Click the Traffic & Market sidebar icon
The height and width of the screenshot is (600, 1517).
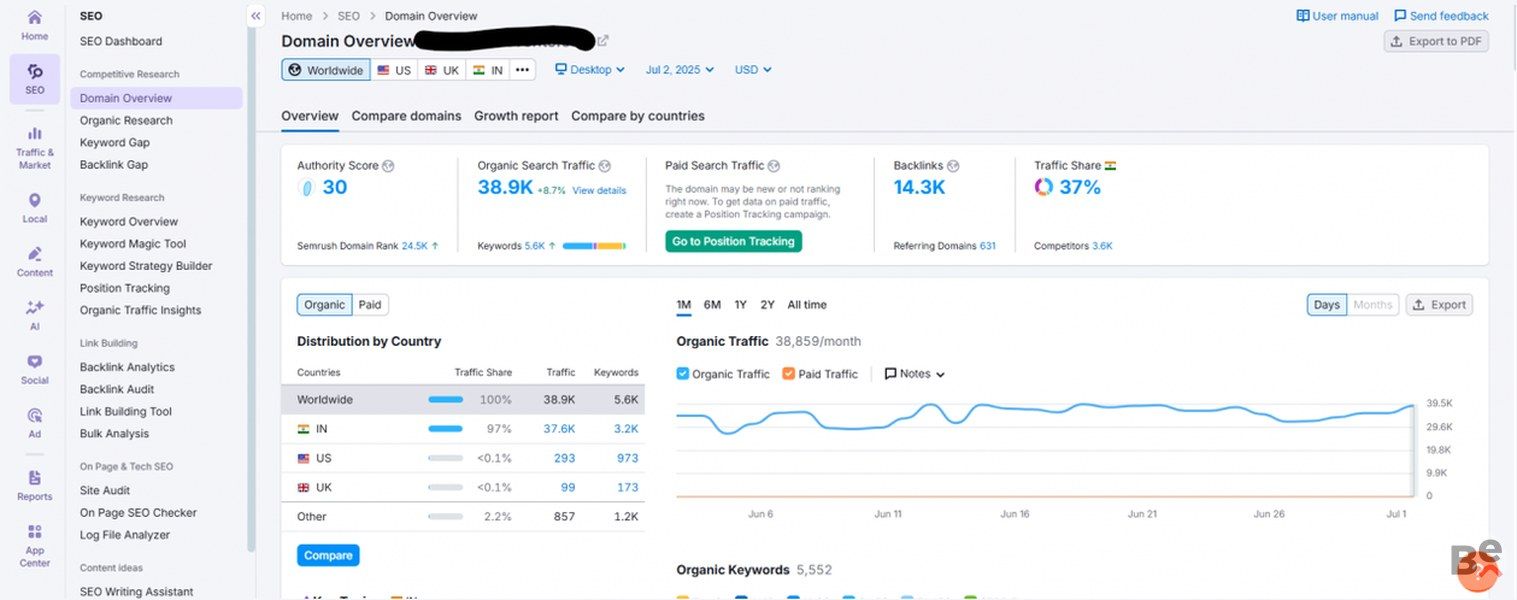34,134
